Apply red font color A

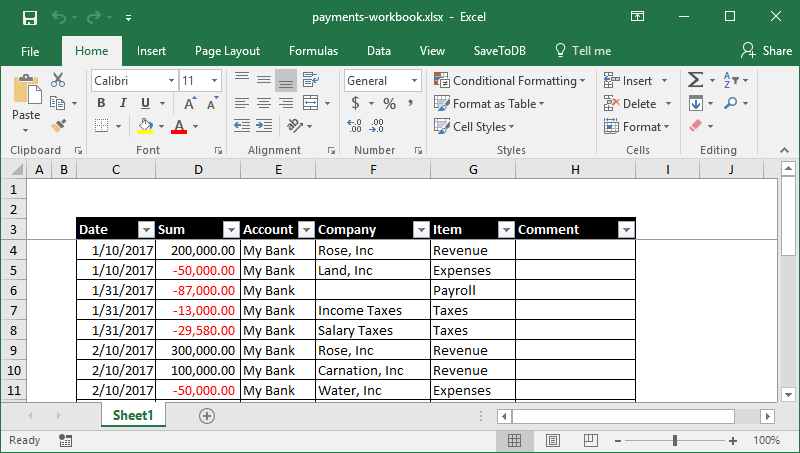coord(179,126)
